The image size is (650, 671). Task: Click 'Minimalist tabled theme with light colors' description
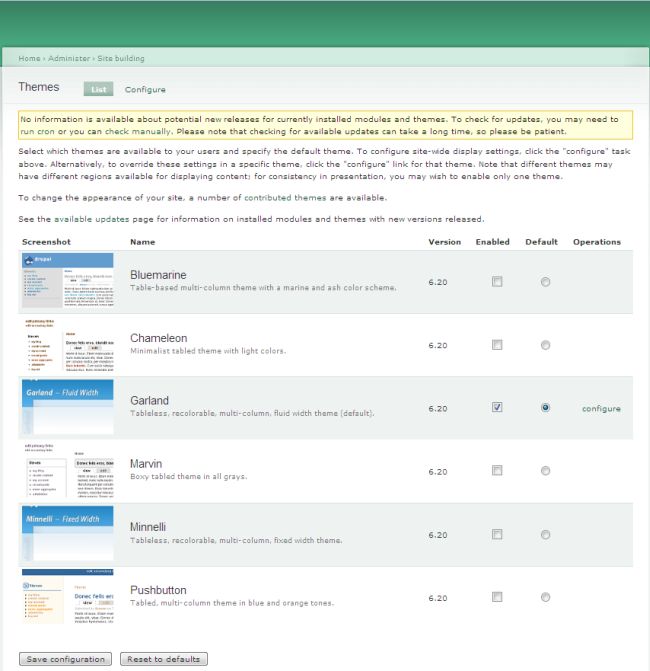coord(208,351)
